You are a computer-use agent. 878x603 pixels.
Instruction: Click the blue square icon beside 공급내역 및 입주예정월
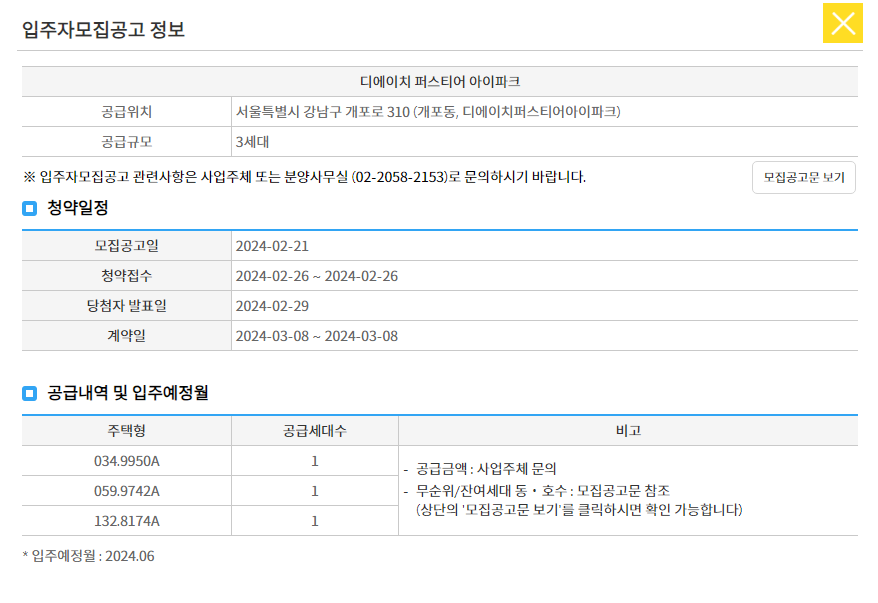click(30, 393)
